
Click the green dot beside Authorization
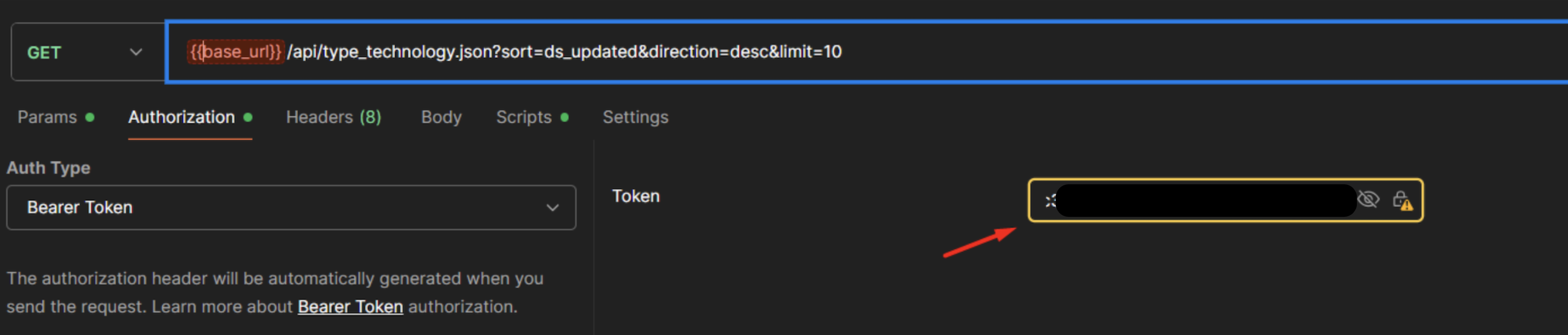[248, 118]
